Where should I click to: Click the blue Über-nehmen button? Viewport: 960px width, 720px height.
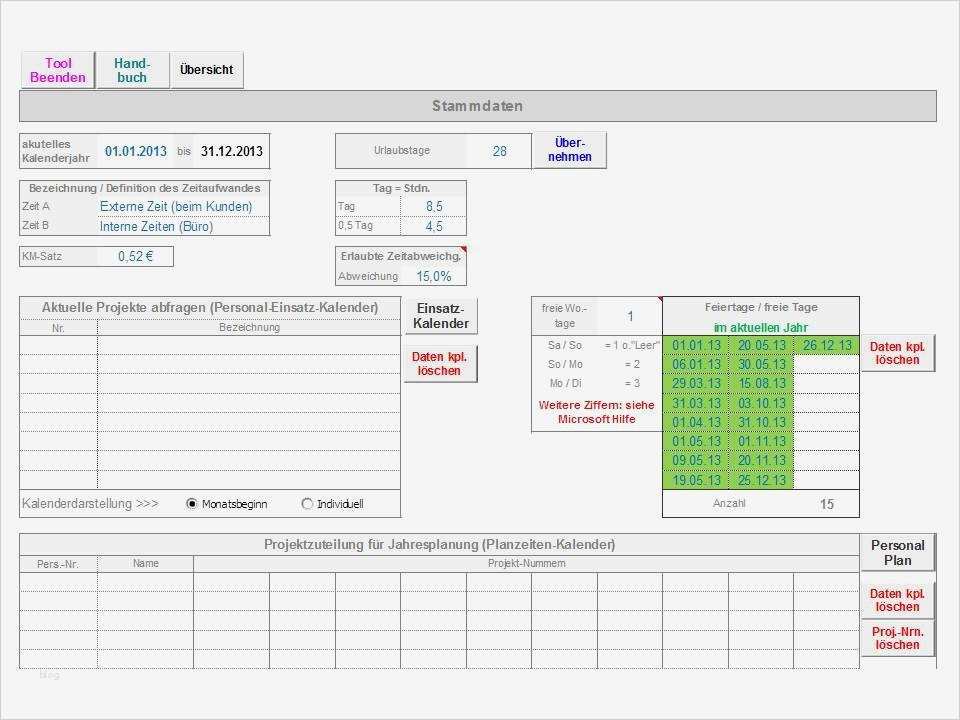click(569, 150)
